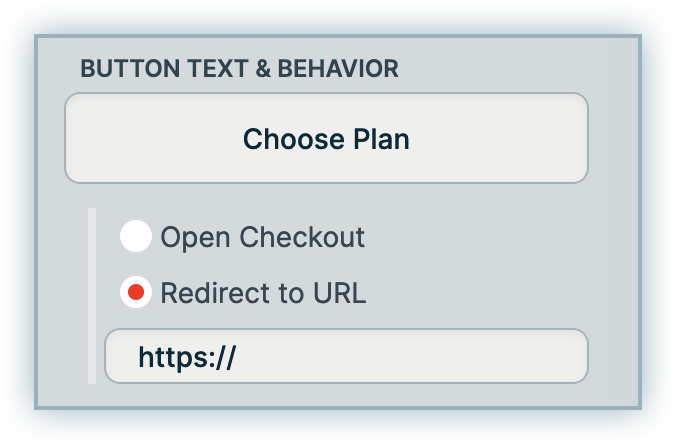Enable Open Checkout behavior option
The image size is (676, 444).
[136, 237]
